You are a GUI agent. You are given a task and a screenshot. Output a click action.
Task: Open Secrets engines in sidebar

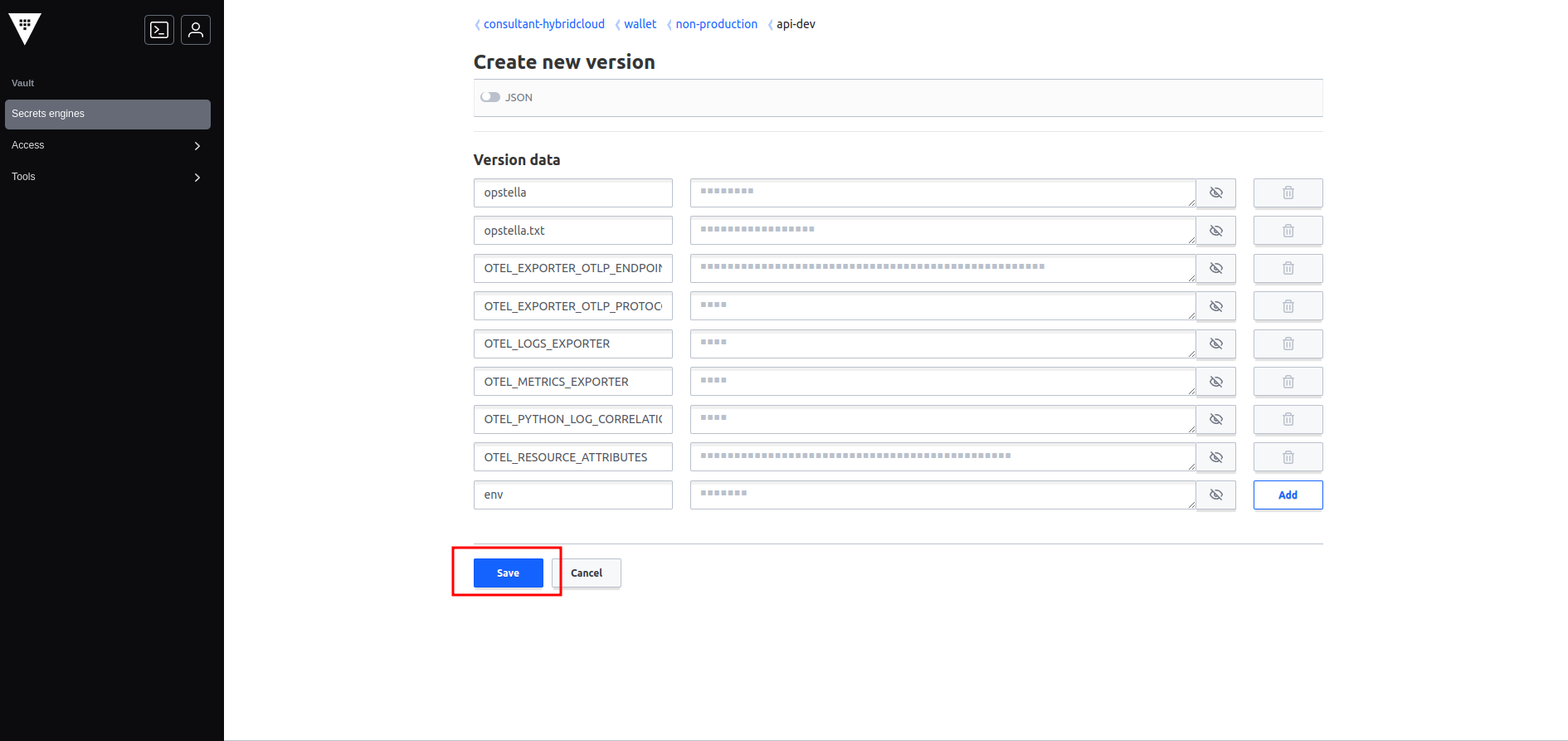[x=108, y=114]
